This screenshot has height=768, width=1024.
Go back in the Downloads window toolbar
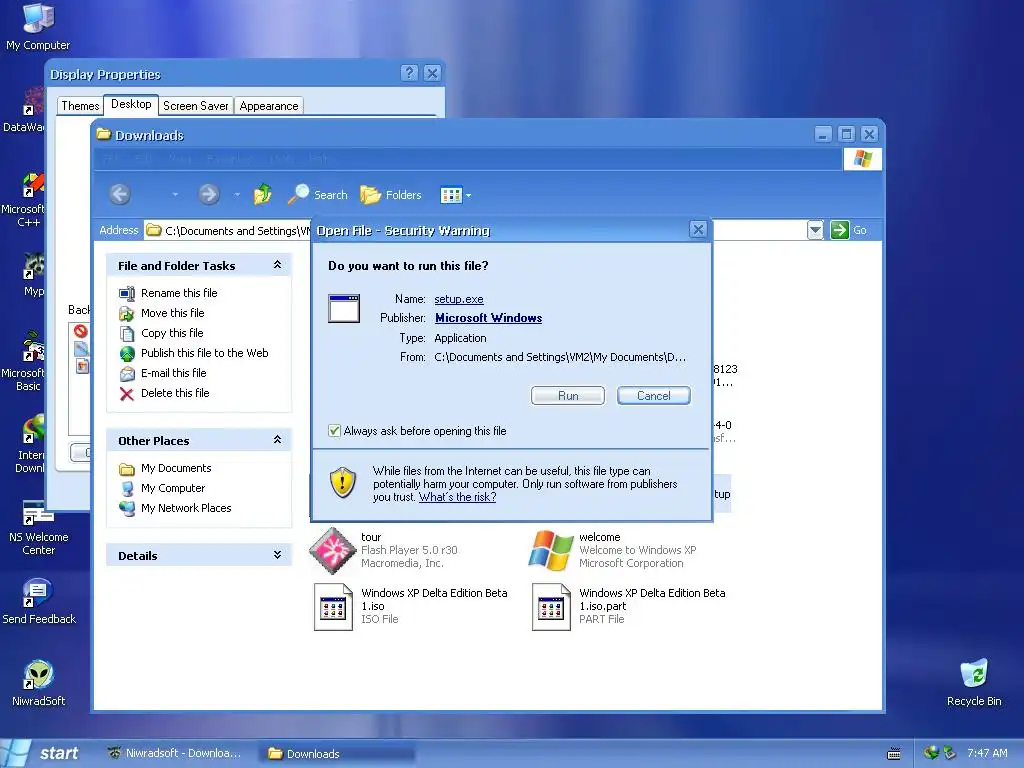(120, 194)
